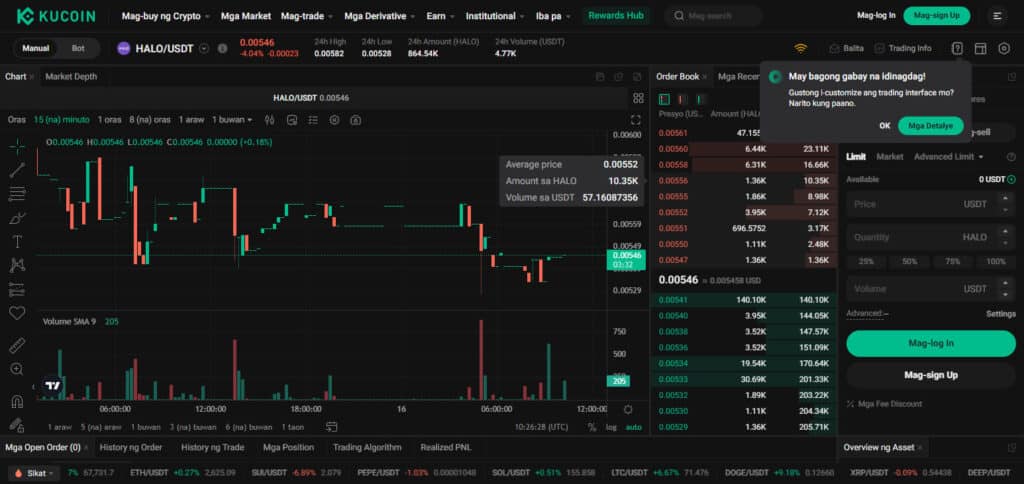This screenshot has width=1024, height=484.
Task: Click the Quantity HALO input field
Action: click(931, 237)
